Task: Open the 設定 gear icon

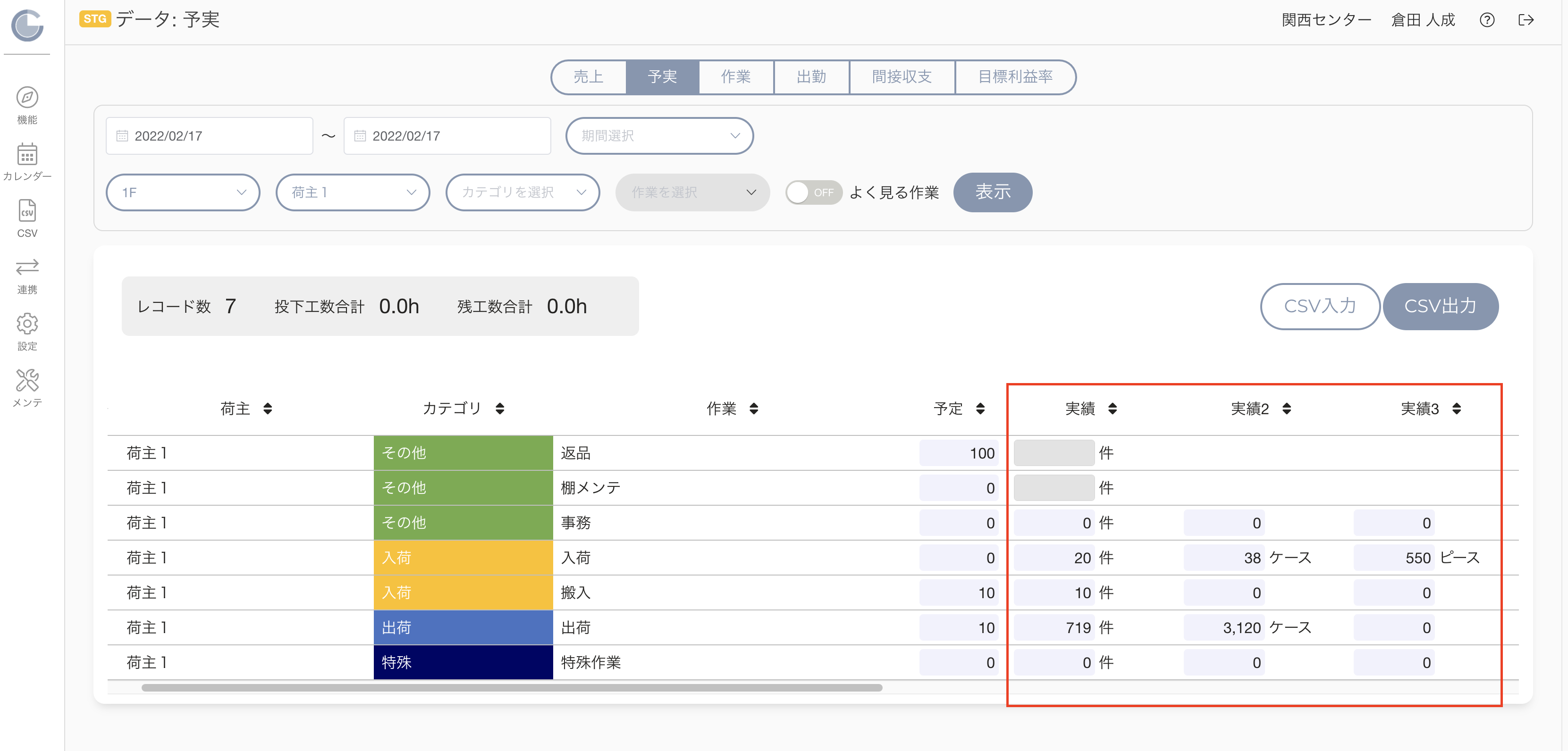Action: pyautogui.click(x=27, y=324)
